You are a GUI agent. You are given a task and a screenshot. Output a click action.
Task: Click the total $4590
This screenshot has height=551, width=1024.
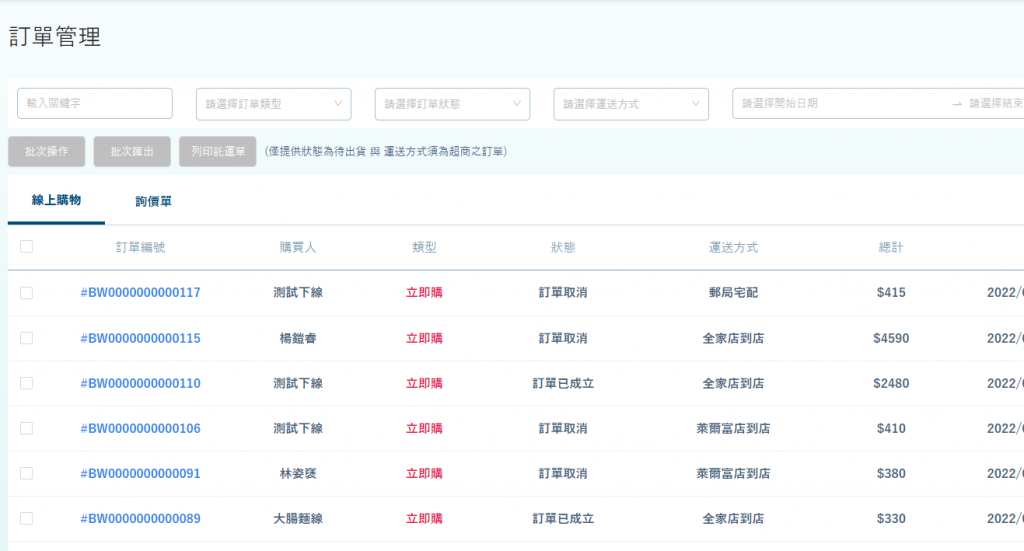(x=891, y=338)
